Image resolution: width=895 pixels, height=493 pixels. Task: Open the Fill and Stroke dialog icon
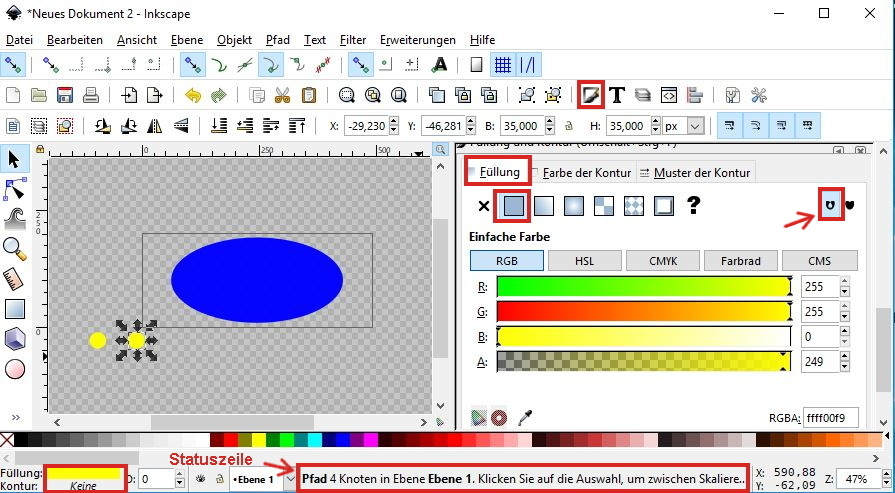click(591, 95)
